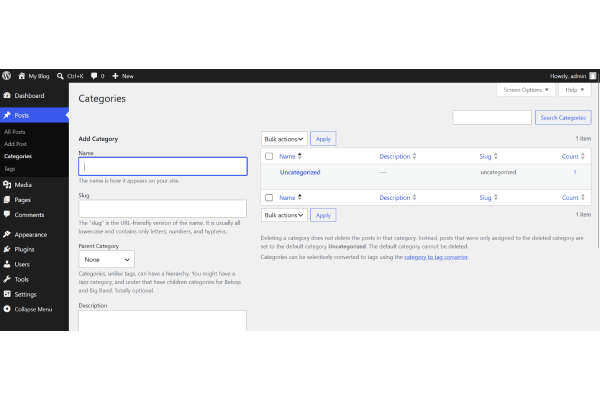Open the top Bulk actions dropdown
This screenshot has height=400, width=600.
click(x=284, y=139)
